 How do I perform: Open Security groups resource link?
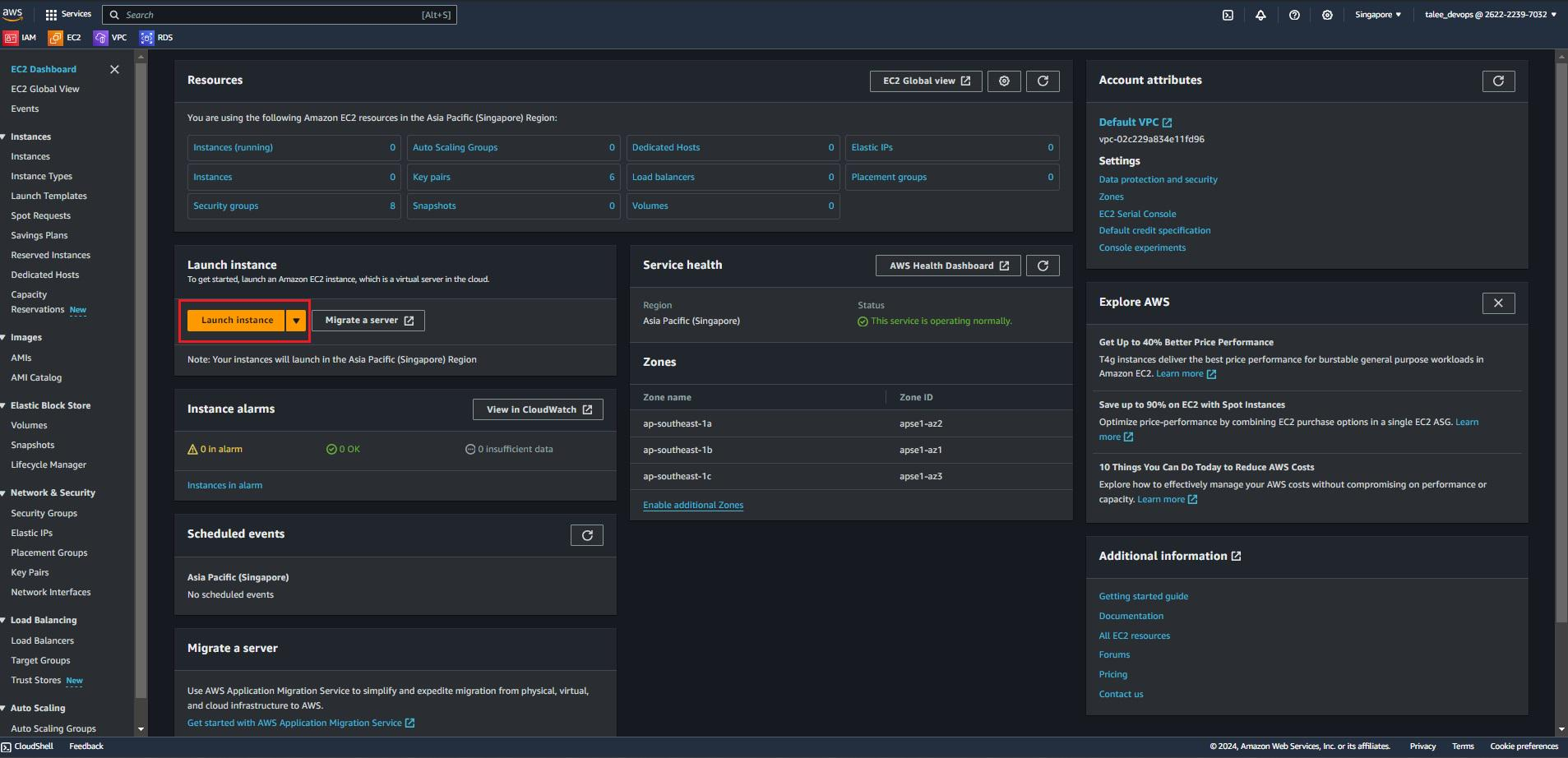225,206
